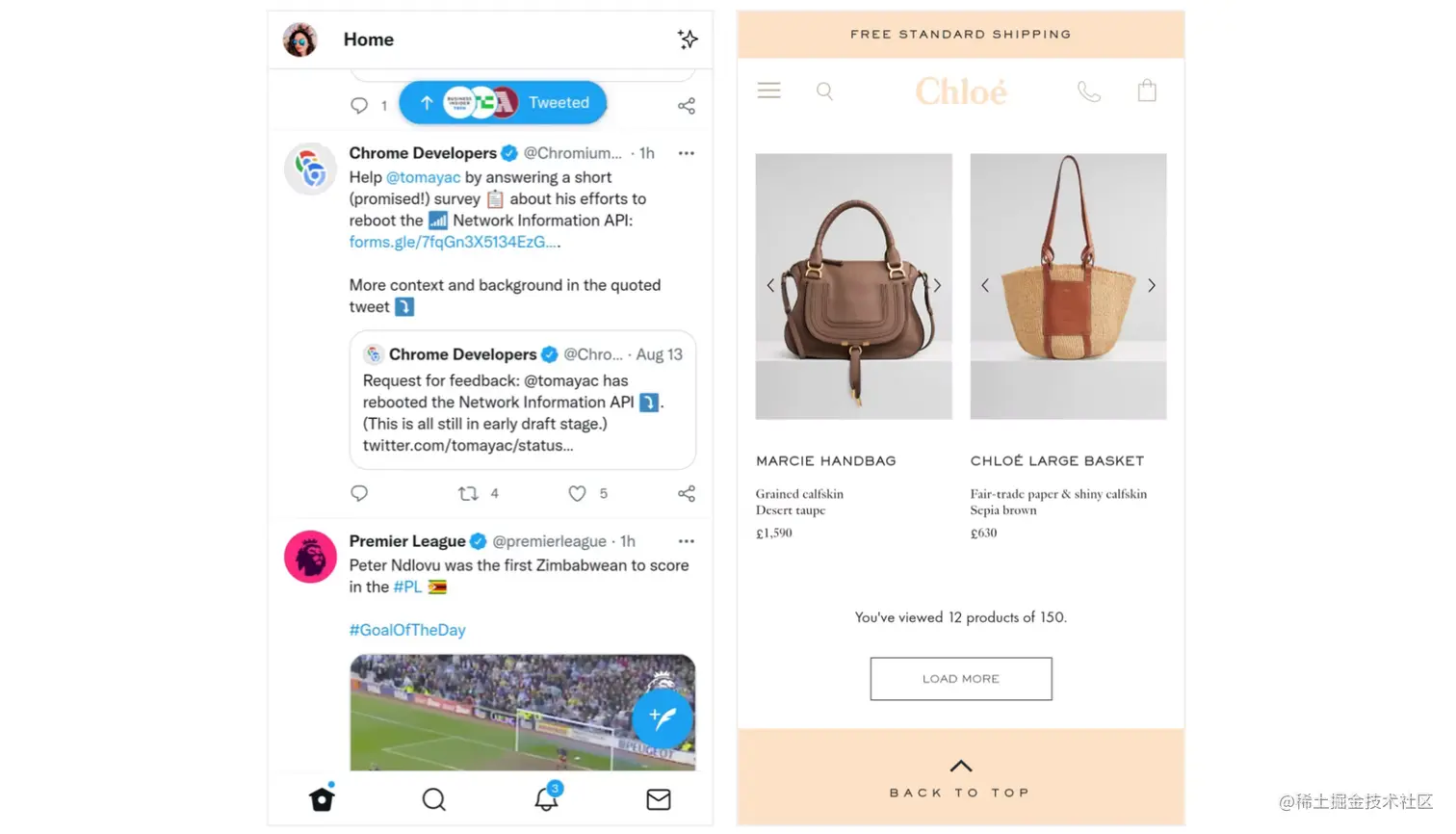Open the #GoalOfTheDay hashtag link
The width and height of the screenshot is (1456, 834).
pyautogui.click(x=407, y=630)
